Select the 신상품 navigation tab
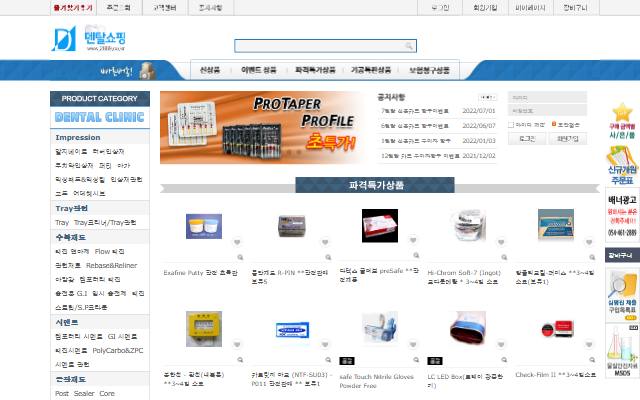 210,70
